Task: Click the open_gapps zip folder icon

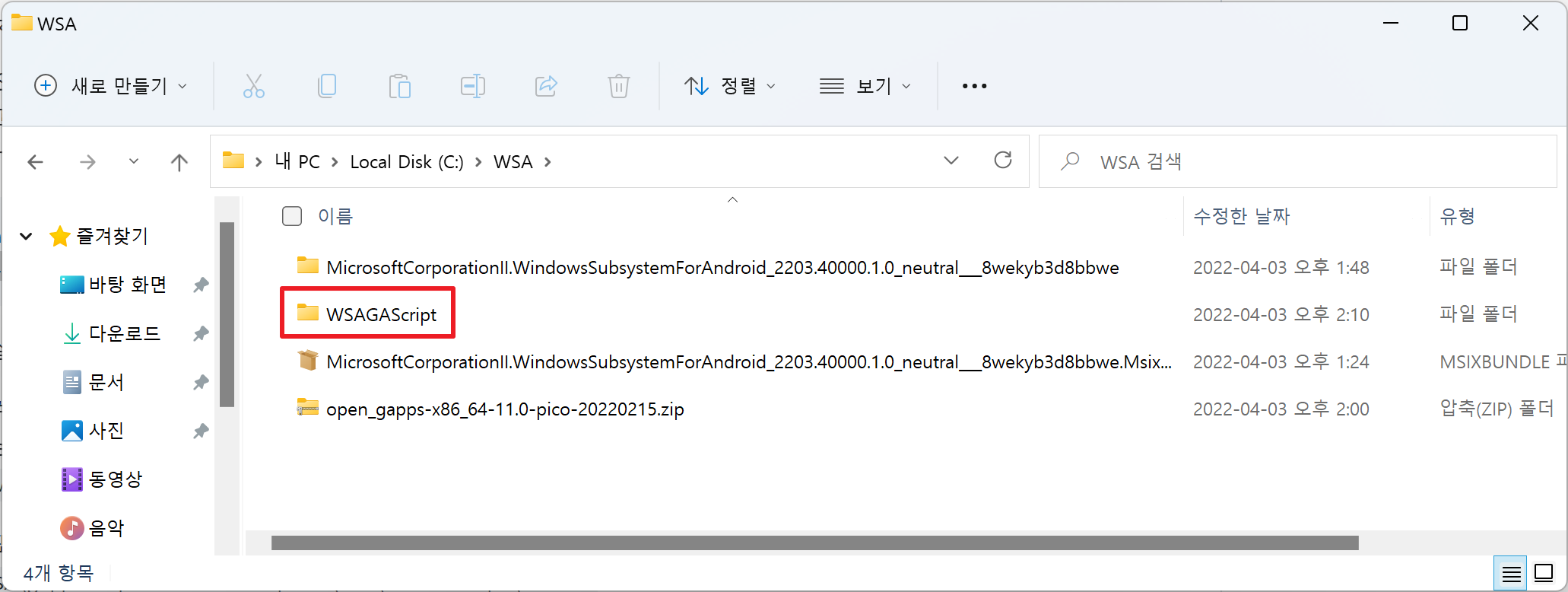Action: (x=308, y=407)
